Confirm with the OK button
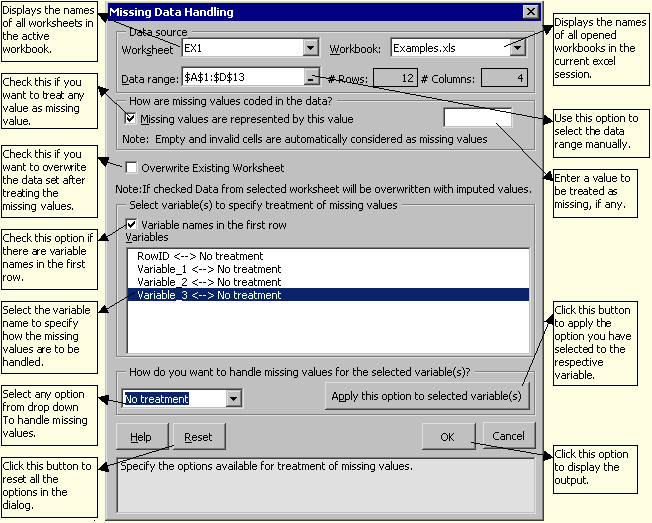The height and width of the screenshot is (523, 652). pyautogui.click(x=448, y=436)
